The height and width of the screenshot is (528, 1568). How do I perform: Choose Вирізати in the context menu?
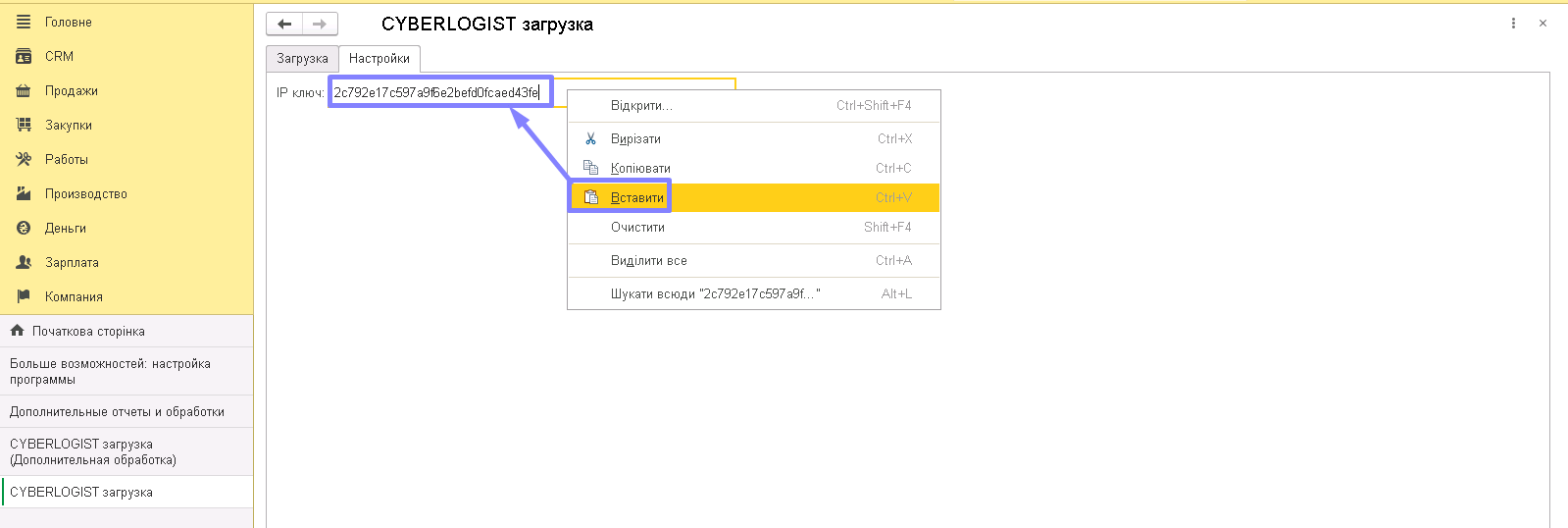pyautogui.click(x=754, y=138)
